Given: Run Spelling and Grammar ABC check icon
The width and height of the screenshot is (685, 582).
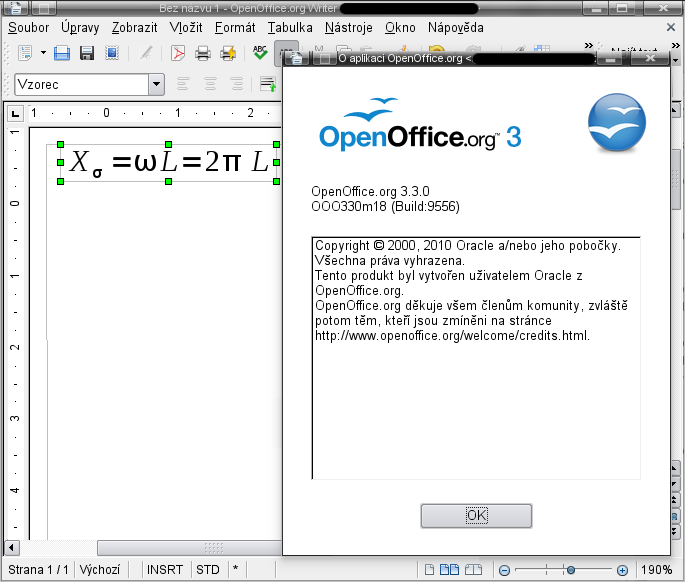Looking at the screenshot, I should point(260,53).
